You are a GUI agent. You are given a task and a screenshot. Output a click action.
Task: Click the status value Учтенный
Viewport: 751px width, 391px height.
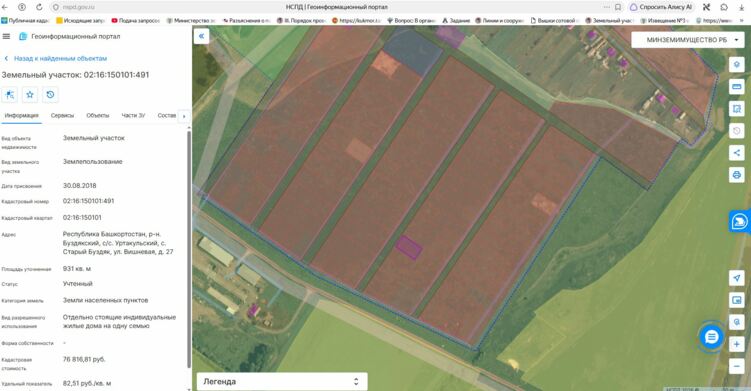click(x=78, y=284)
